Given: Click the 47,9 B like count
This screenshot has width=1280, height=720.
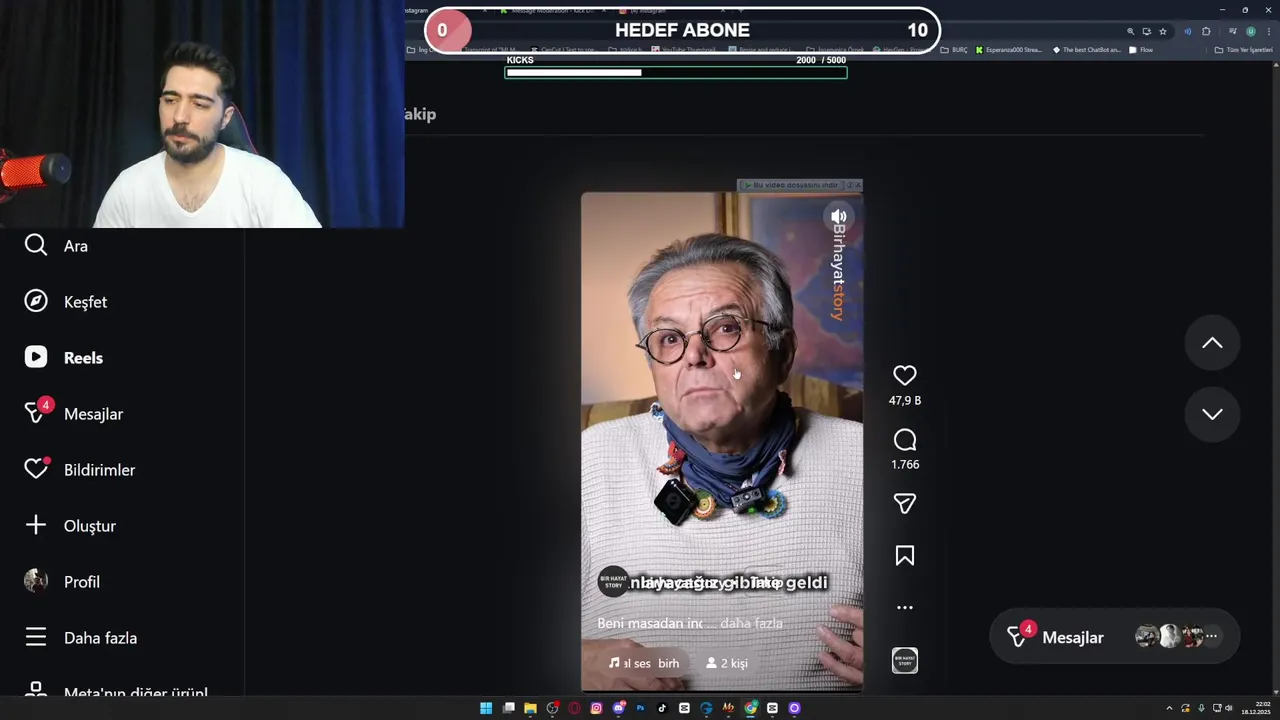Looking at the screenshot, I should coord(905,400).
